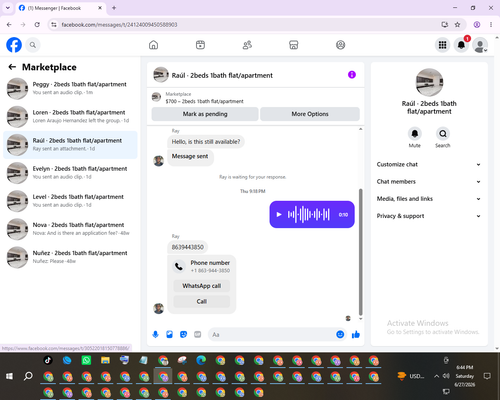Viewport: 500px width, 400px height.
Task: Open the Nova conversation
Action: point(70,229)
